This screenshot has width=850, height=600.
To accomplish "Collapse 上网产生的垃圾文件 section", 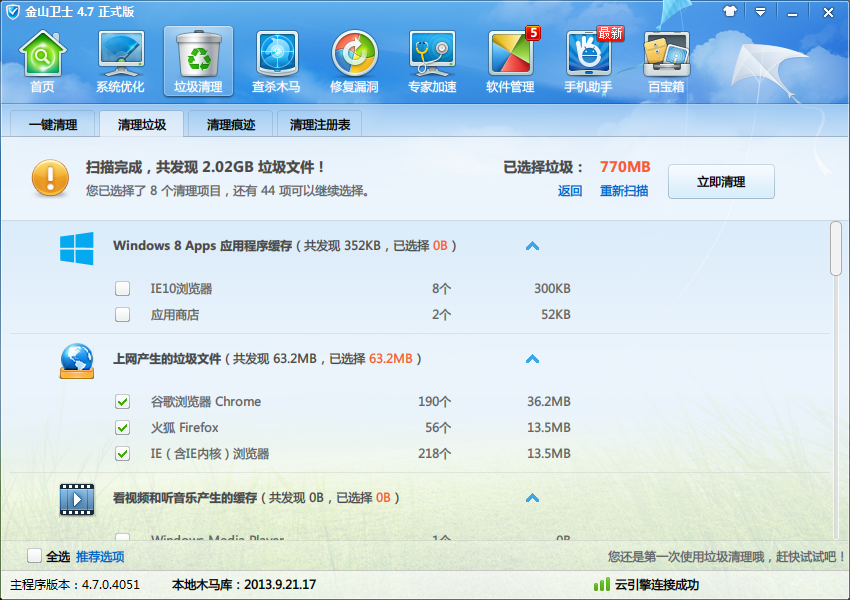I will click(x=532, y=359).
